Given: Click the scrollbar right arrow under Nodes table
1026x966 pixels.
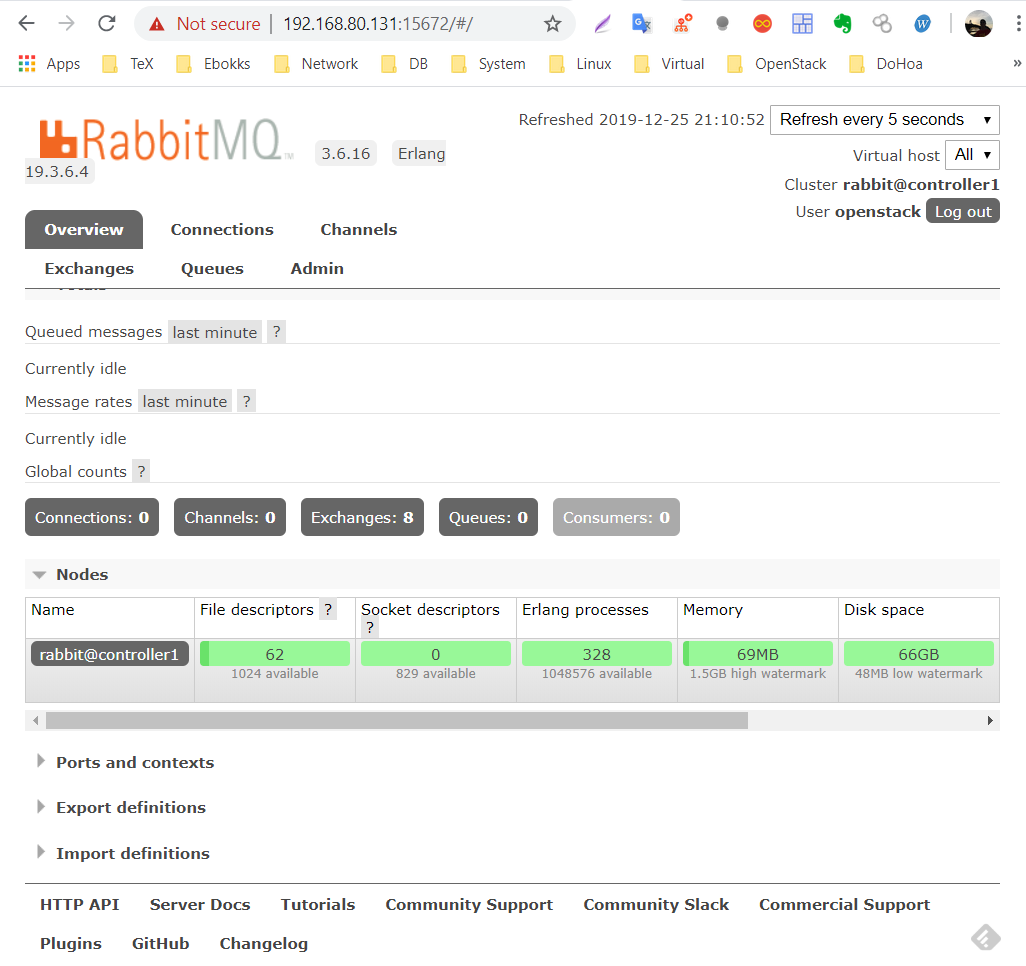Looking at the screenshot, I should click(990, 721).
